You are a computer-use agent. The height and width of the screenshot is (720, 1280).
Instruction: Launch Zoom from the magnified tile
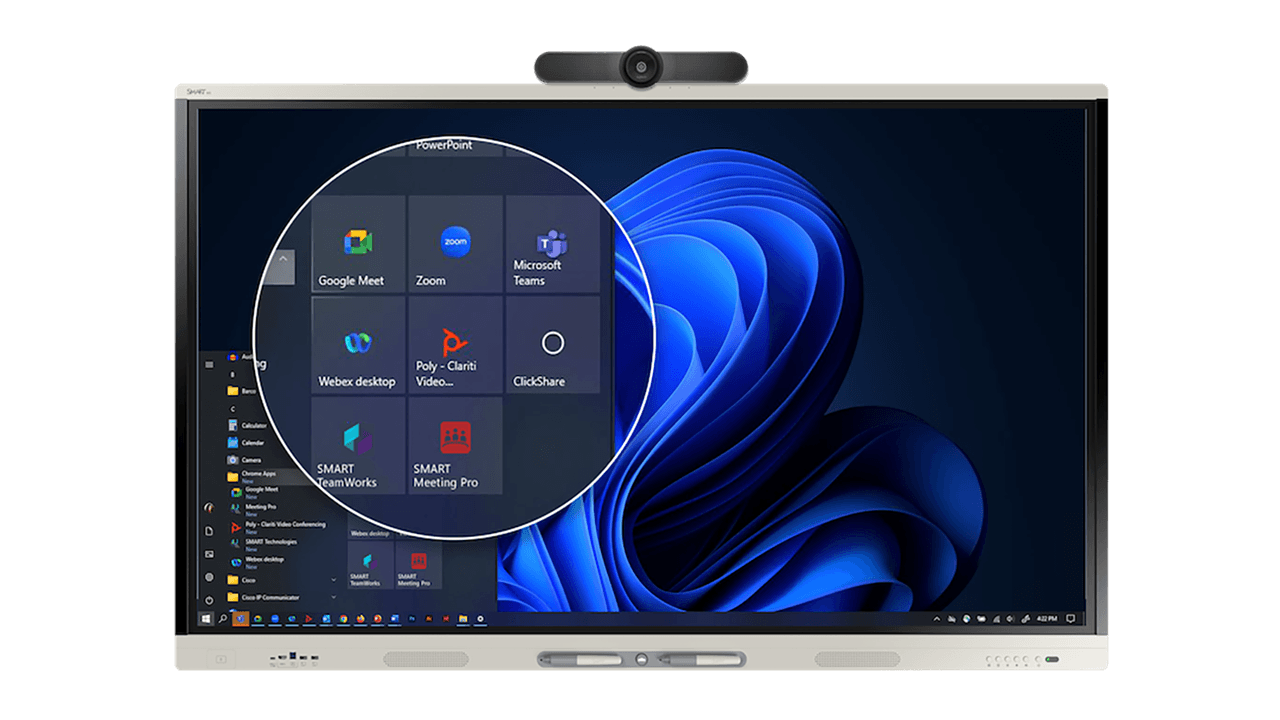click(455, 244)
